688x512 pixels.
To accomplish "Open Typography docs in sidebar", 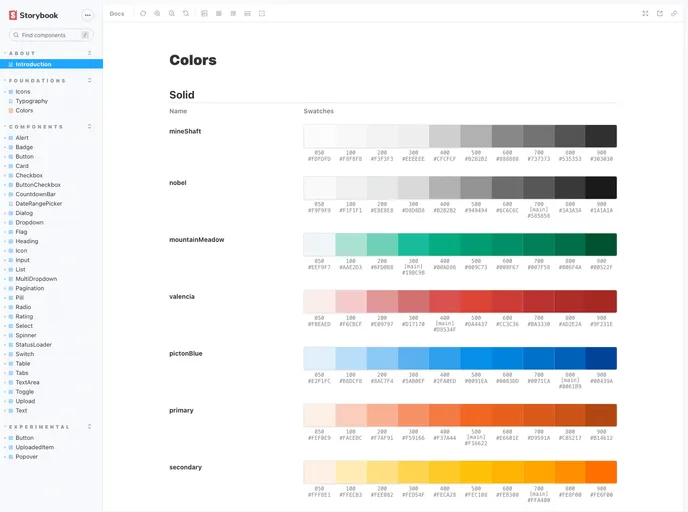I will (x=31, y=101).
